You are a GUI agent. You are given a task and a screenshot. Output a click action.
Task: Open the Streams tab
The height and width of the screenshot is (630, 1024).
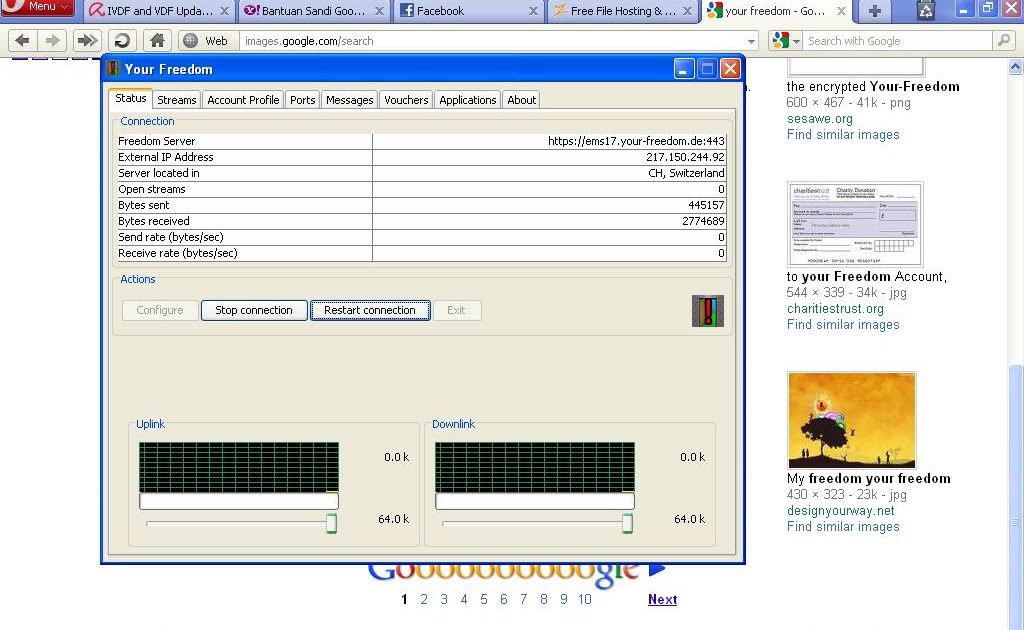tap(176, 100)
